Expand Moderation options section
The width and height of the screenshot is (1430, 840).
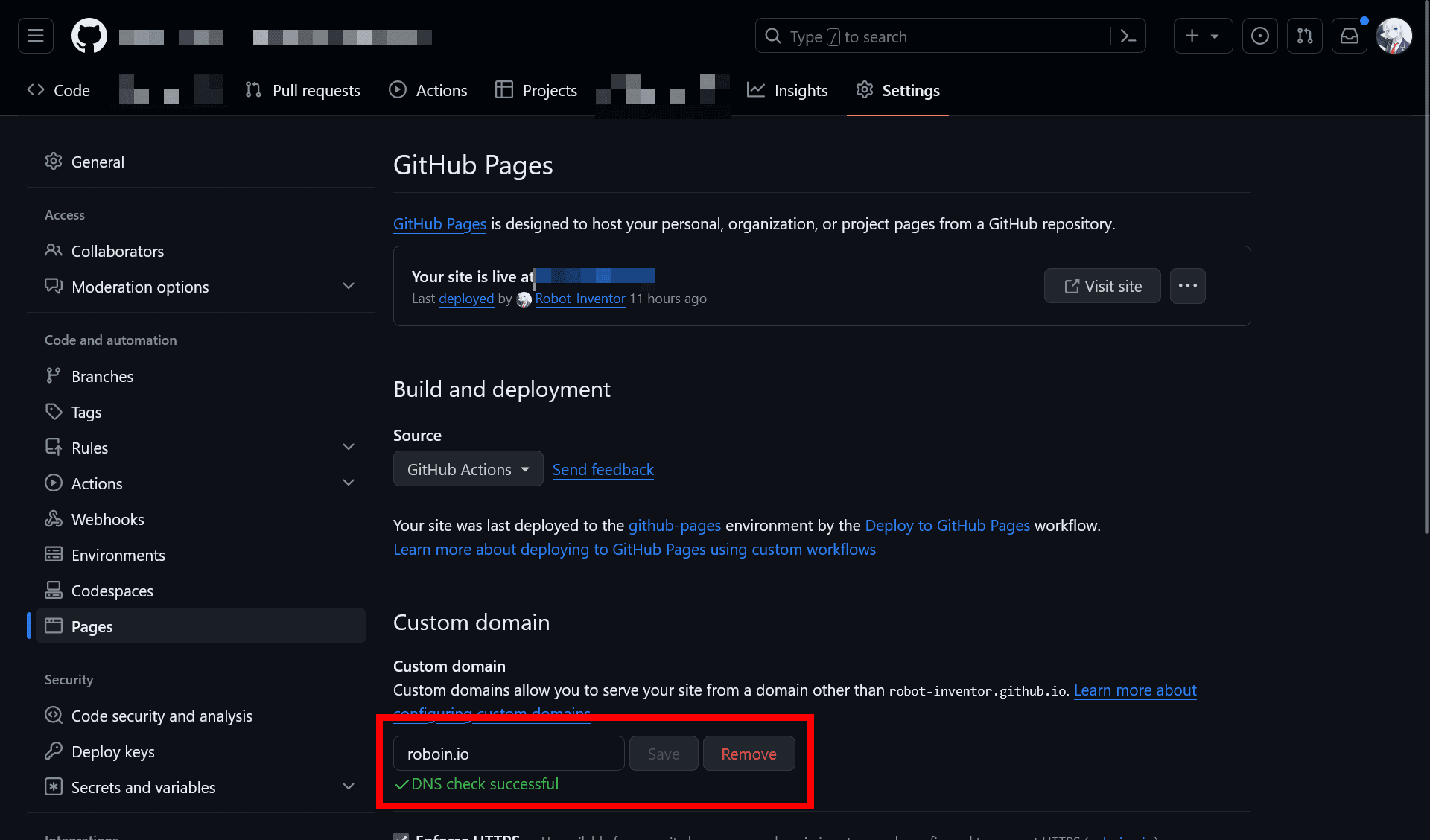(201, 287)
